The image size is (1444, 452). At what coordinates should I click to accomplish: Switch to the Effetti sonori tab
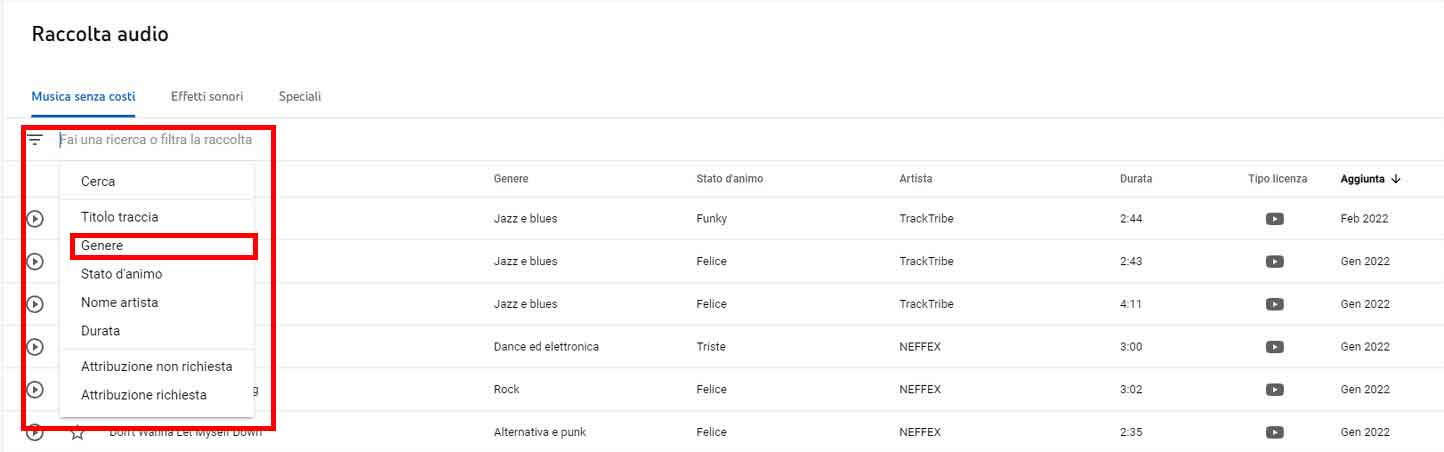click(207, 97)
